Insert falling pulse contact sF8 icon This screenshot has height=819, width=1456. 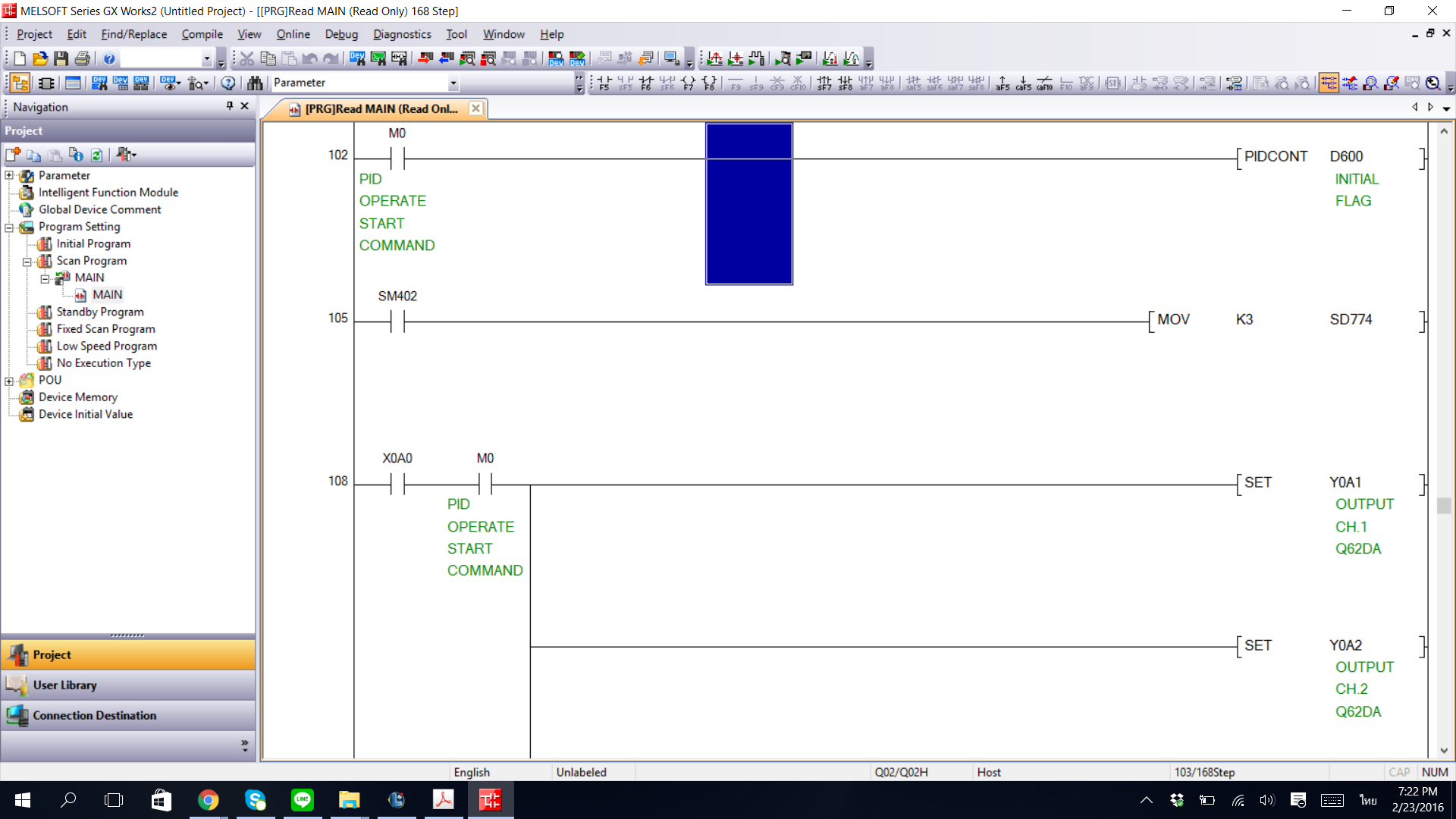846,83
